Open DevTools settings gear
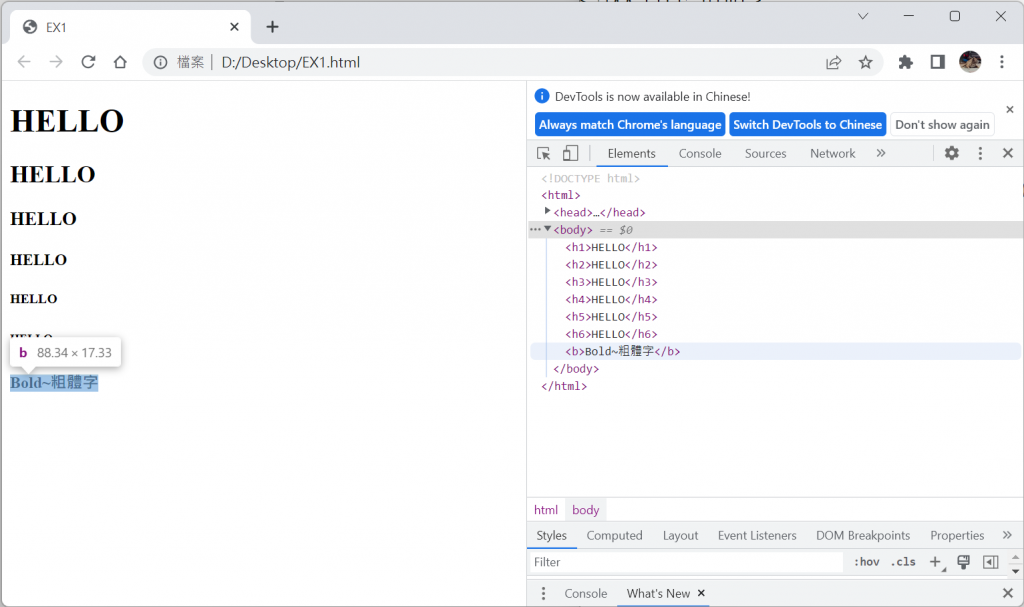This screenshot has height=607, width=1024. point(952,153)
